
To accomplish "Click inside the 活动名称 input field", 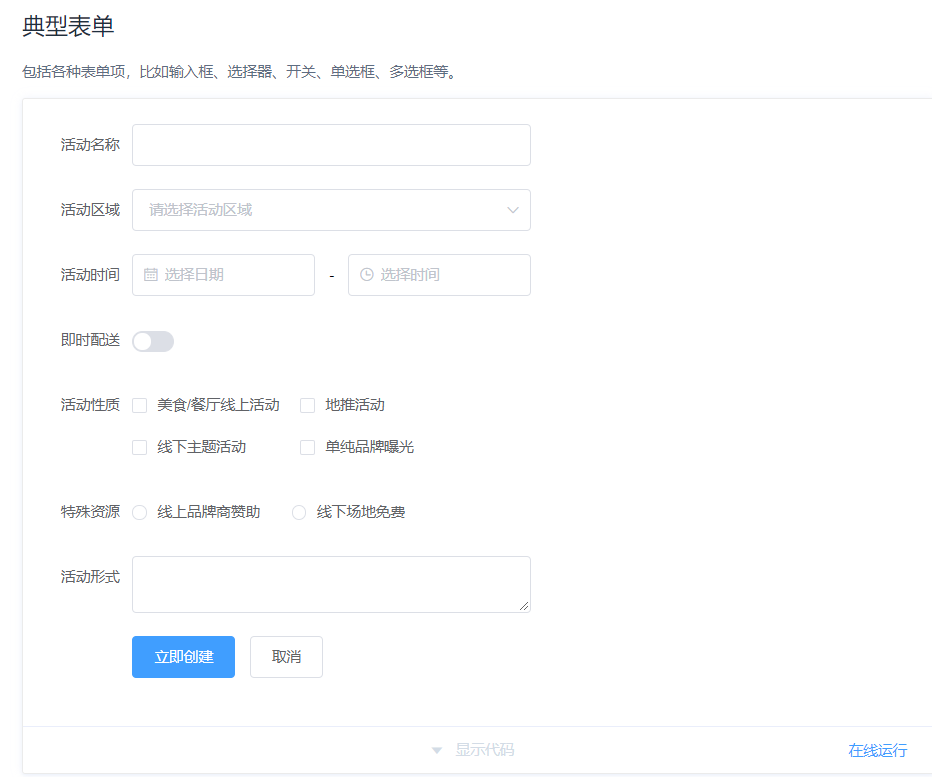I will (x=331, y=145).
